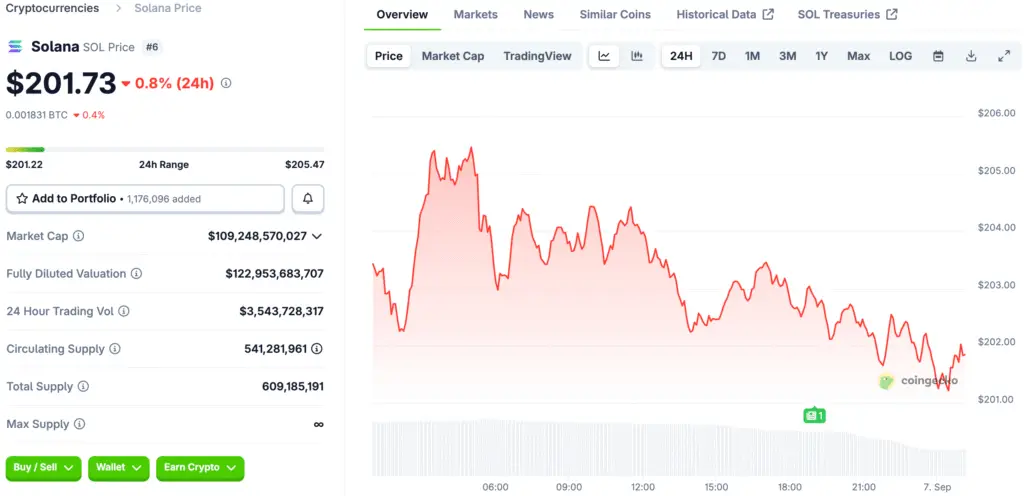Click the Cryptocurrencies breadcrumb link

point(52,8)
